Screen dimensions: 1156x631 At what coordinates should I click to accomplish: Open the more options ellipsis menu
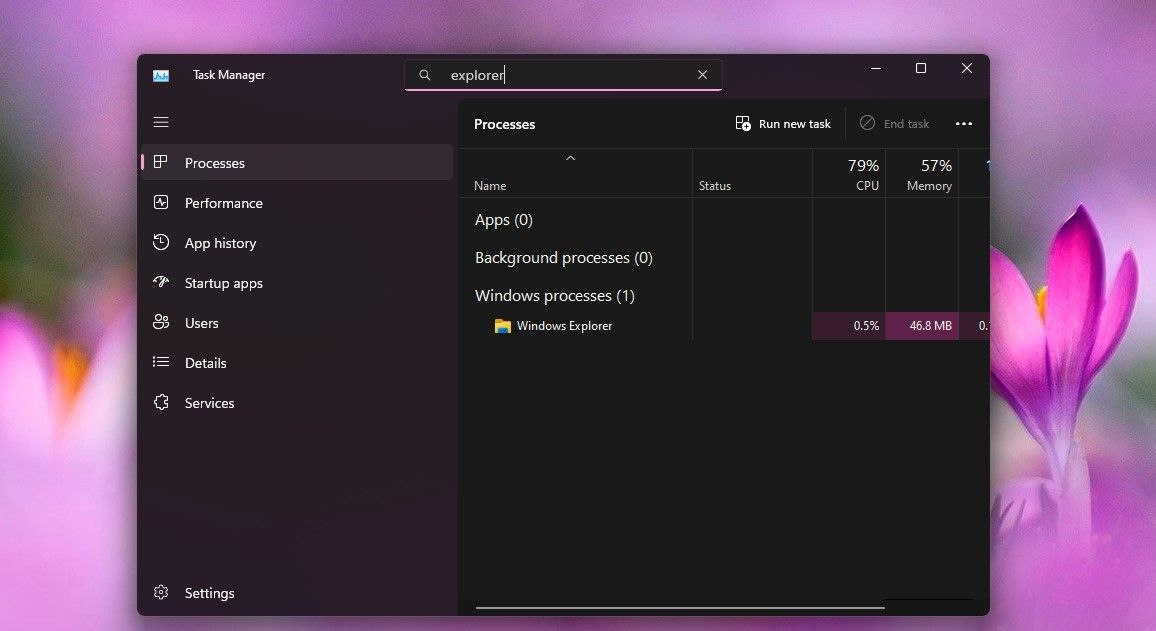point(963,123)
